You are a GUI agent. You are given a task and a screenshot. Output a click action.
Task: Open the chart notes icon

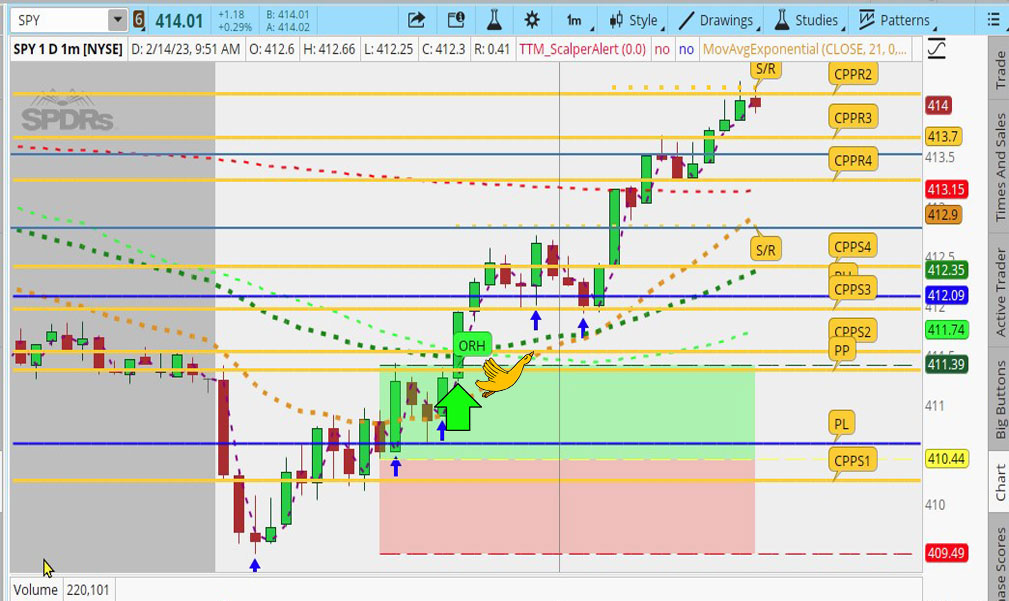pyautogui.click(x=456, y=21)
